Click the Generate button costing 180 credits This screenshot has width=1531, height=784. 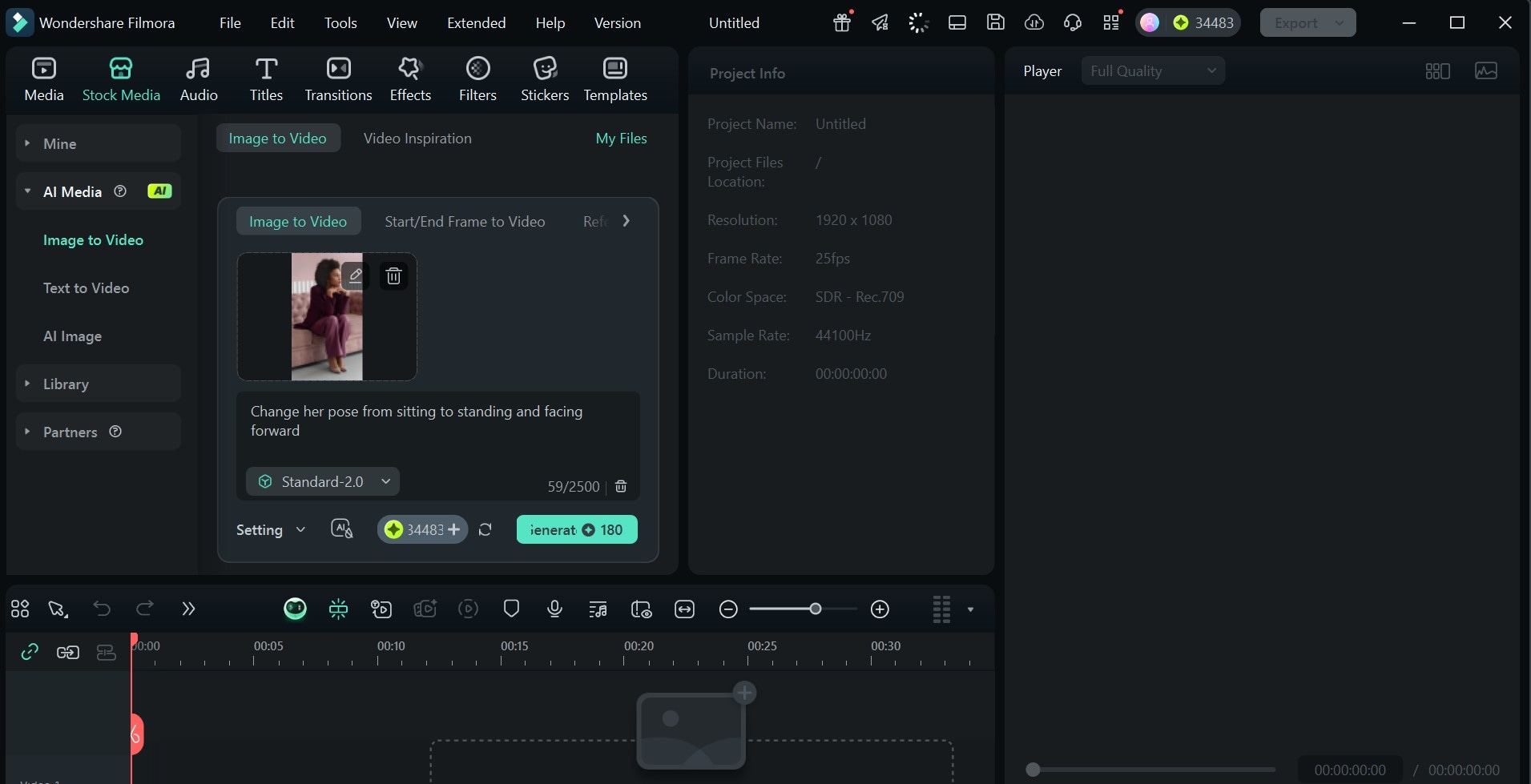576,529
